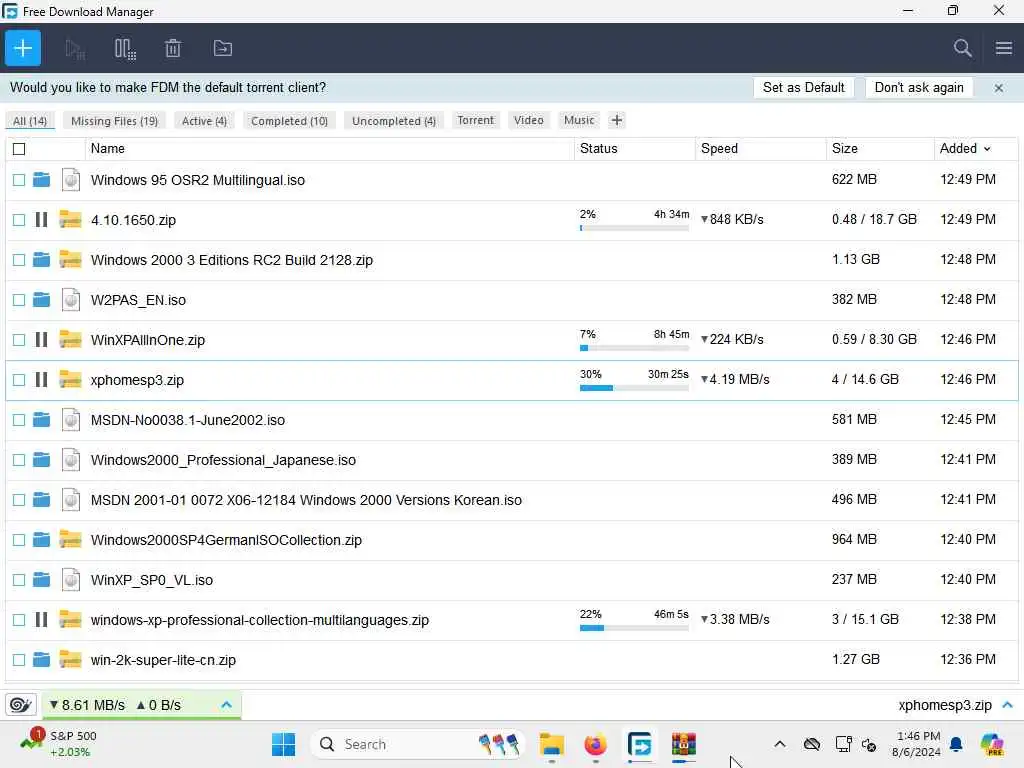Open folder for Windows2000_Professional_Japanese.iso
This screenshot has width=1024, height=768.
pyautogui.click(x=41, y=459)
